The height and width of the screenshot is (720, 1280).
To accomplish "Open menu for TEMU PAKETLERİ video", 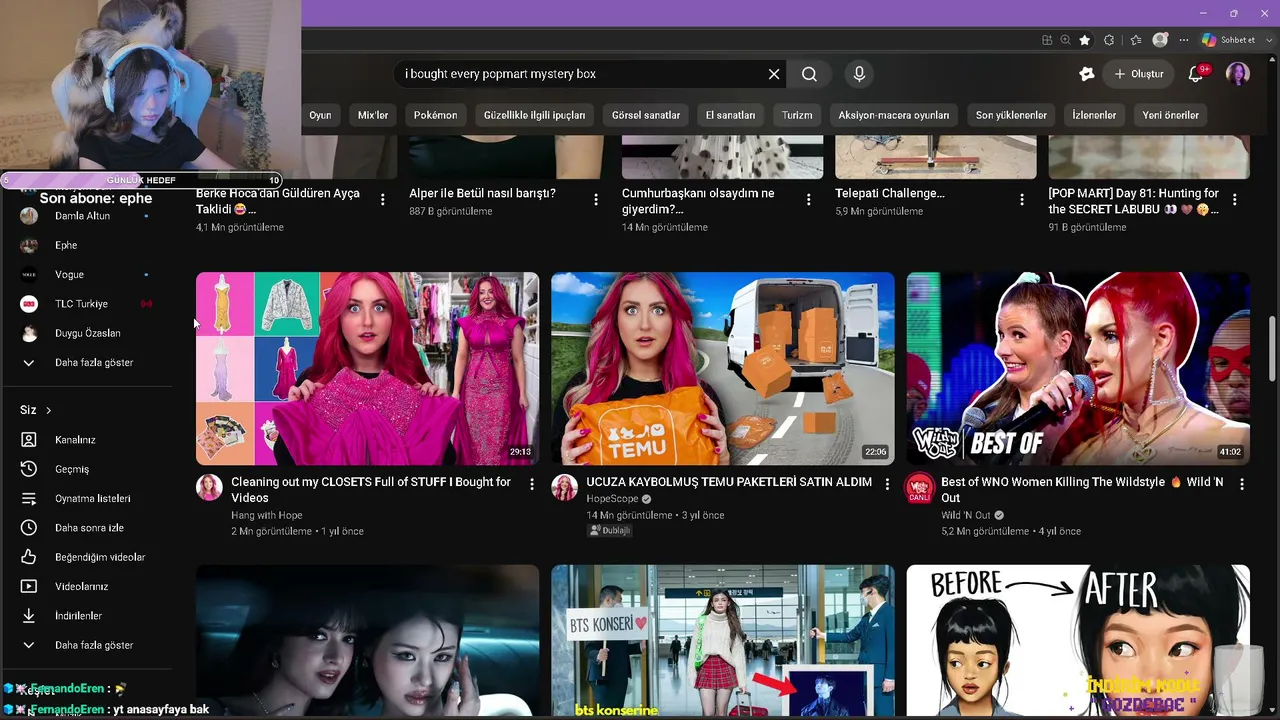I will tap(887, 484).
